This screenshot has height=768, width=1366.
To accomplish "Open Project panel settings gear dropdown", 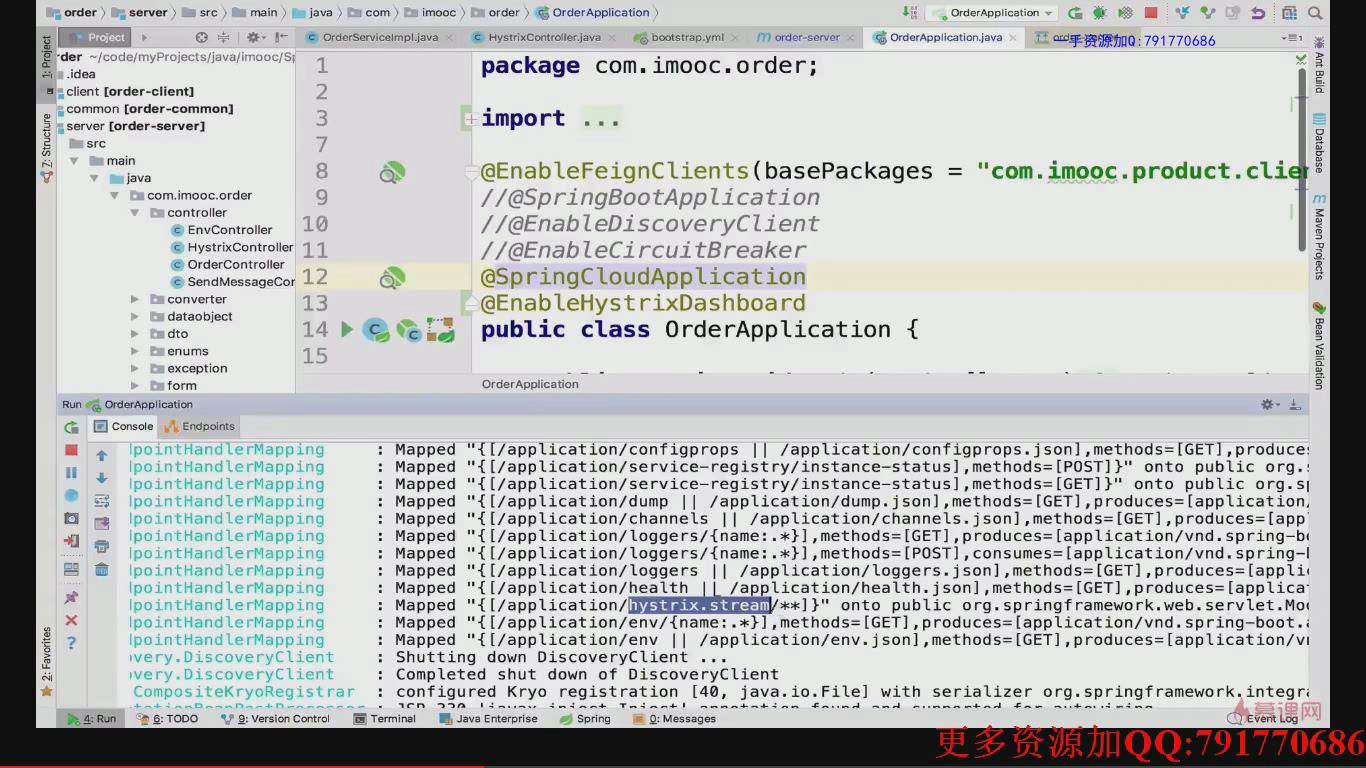I will pyautogui.click(x=256, y=37).
